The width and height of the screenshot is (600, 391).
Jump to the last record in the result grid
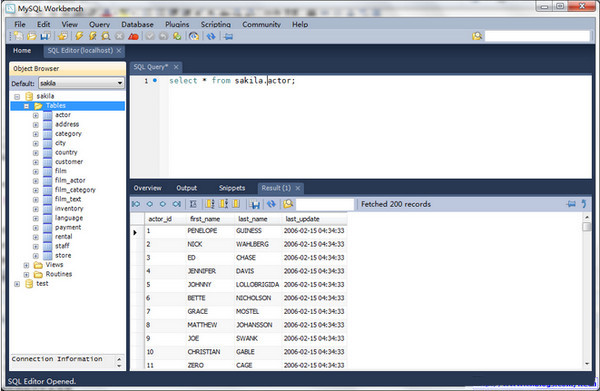pyautogui.click(x=176, y=204)
